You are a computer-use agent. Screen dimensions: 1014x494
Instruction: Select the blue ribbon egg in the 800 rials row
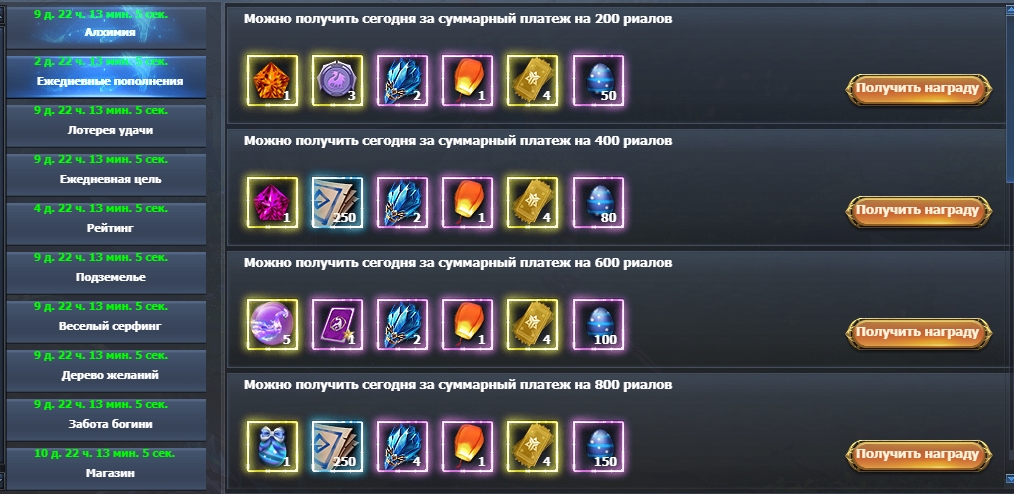tap(272, 446)
